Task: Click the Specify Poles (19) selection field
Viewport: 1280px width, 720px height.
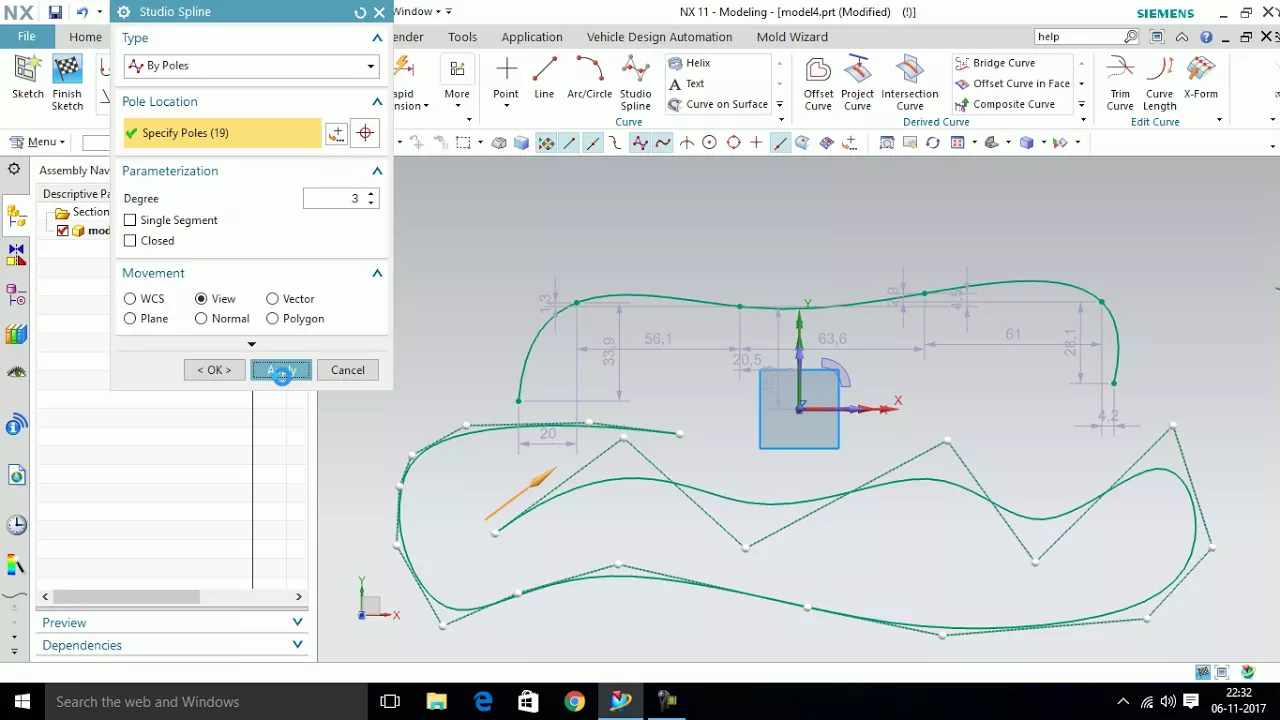Action: (222, 133)
